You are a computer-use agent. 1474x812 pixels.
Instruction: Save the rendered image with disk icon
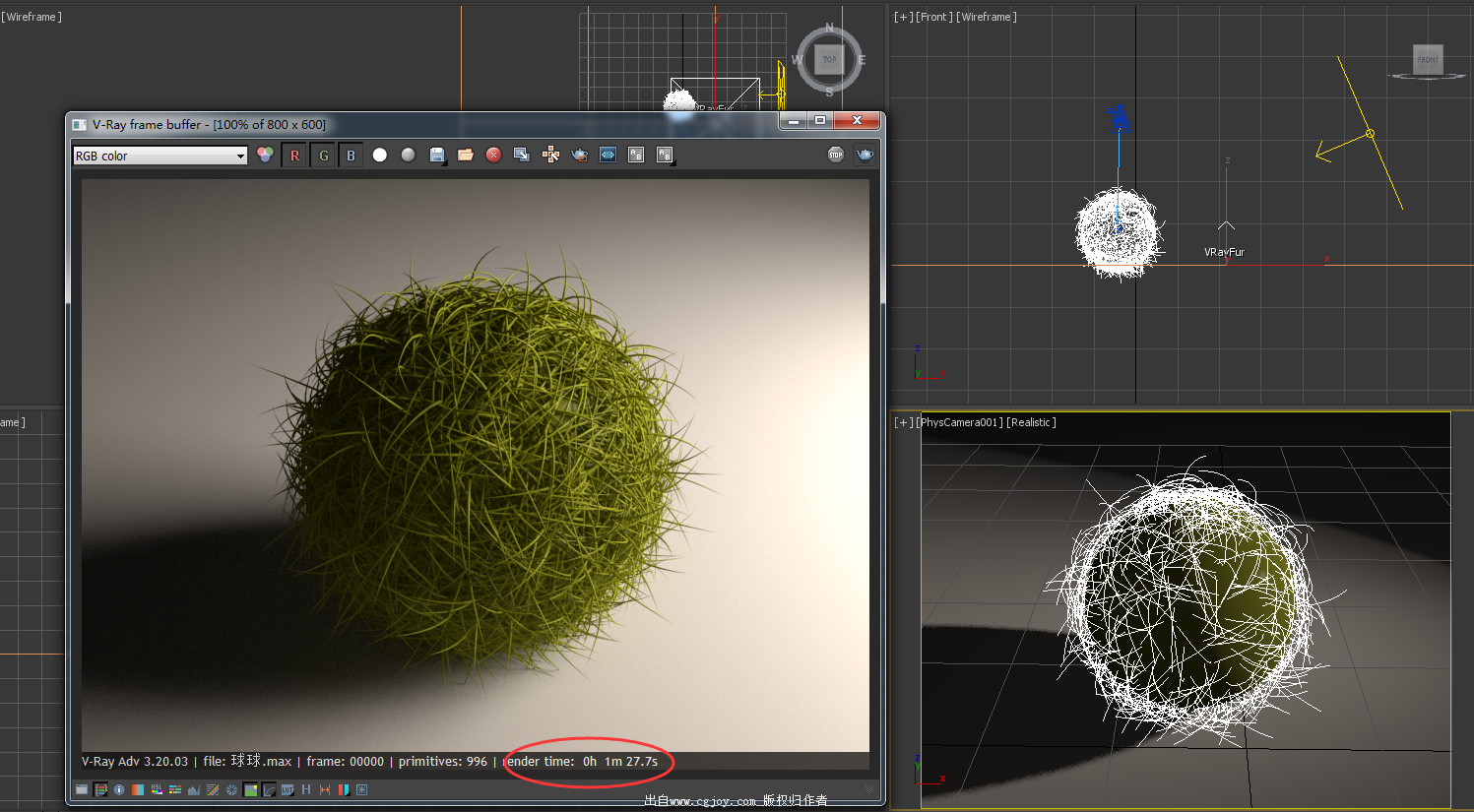[437, 155]
